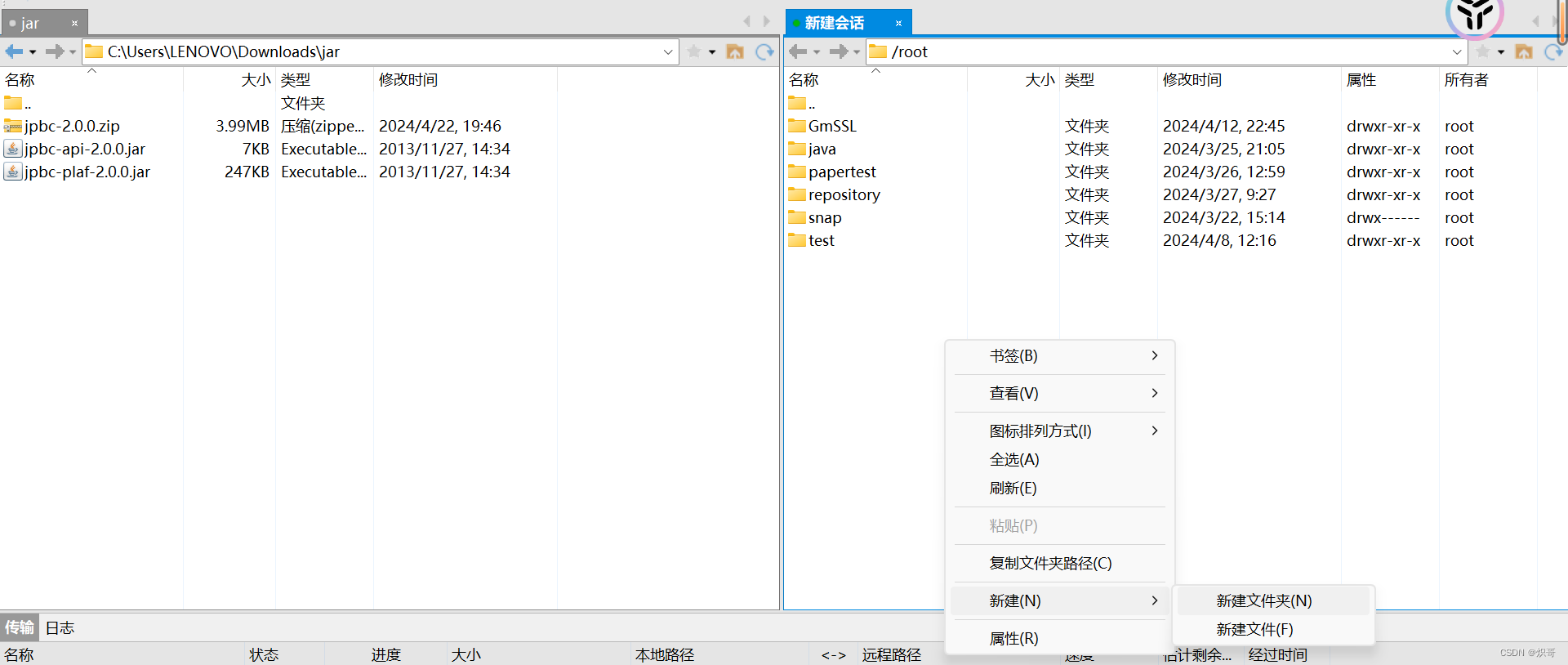
Task: Select the snap folder icon
Action: tap(797, 217)
